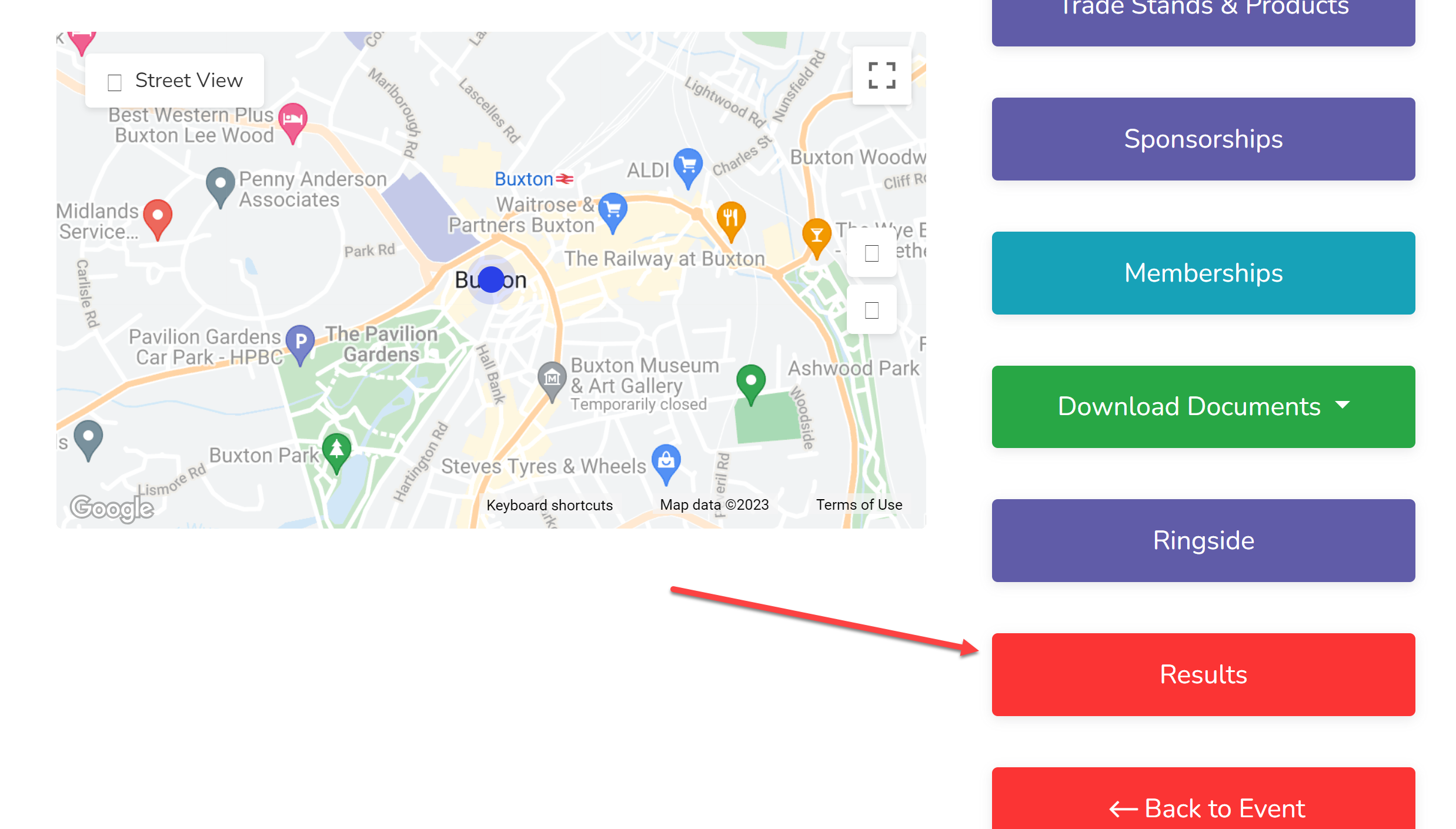Open Steves Tyres & Wheels shop pin
The image size is (1456, 829).
[x=666, y=464]
